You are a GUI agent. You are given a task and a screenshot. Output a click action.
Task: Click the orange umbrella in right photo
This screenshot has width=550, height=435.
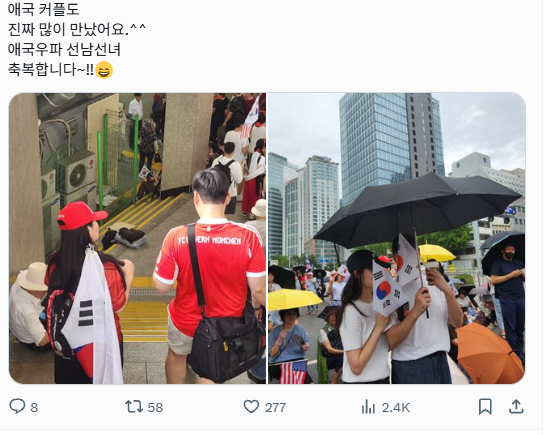[x=489, y=353]
